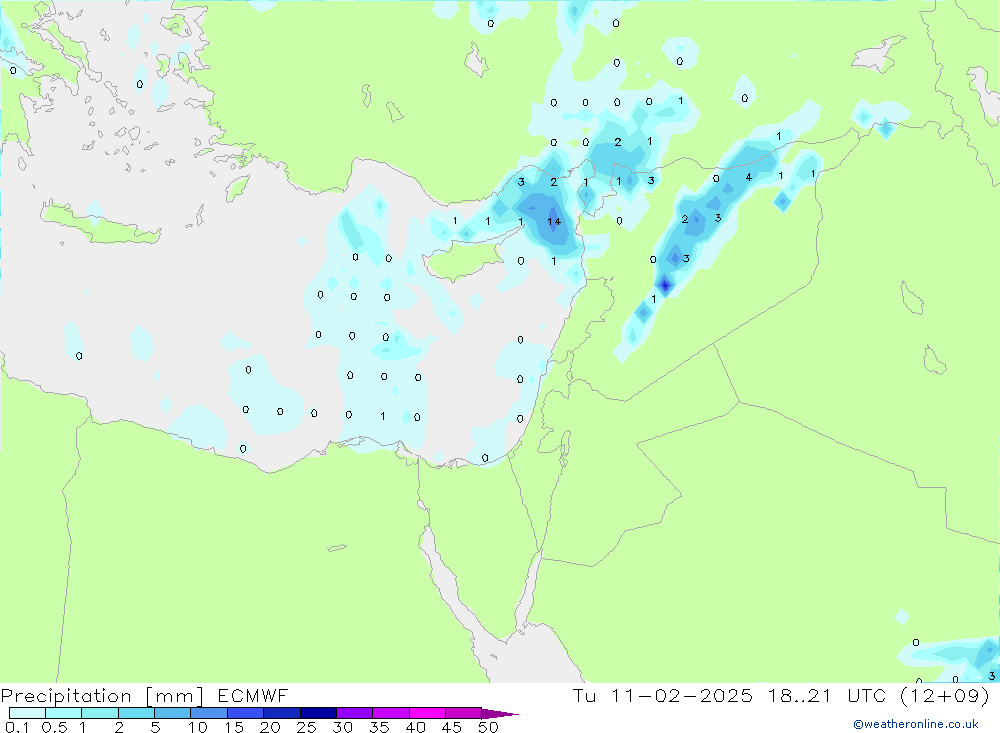Click the 5–10 mm medium blue legend swatch
Screen dimensions: 1000x733
tap(172, 713)
